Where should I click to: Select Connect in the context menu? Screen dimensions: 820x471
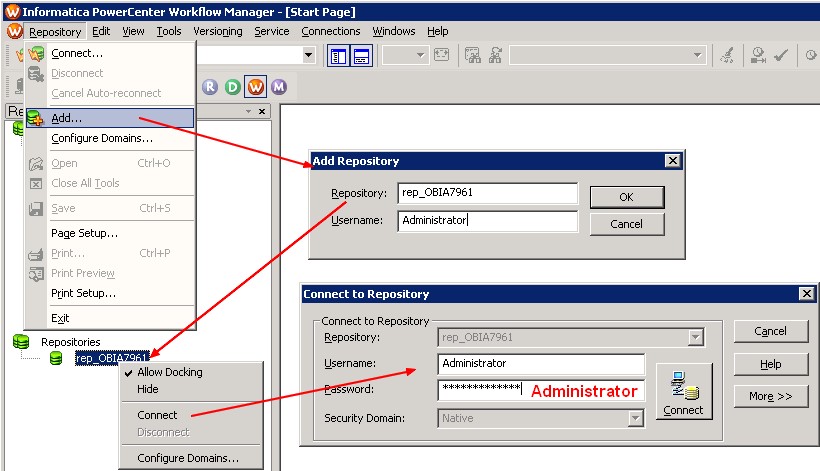[157, 414]
